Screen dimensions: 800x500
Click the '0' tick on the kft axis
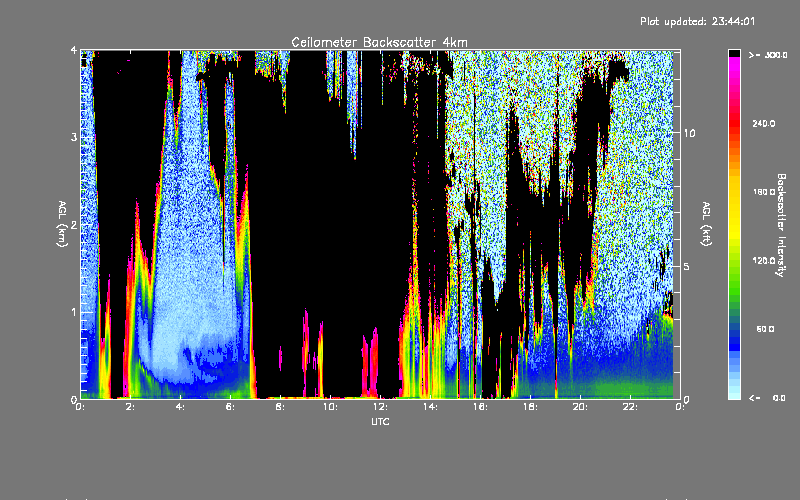(687, 399)
